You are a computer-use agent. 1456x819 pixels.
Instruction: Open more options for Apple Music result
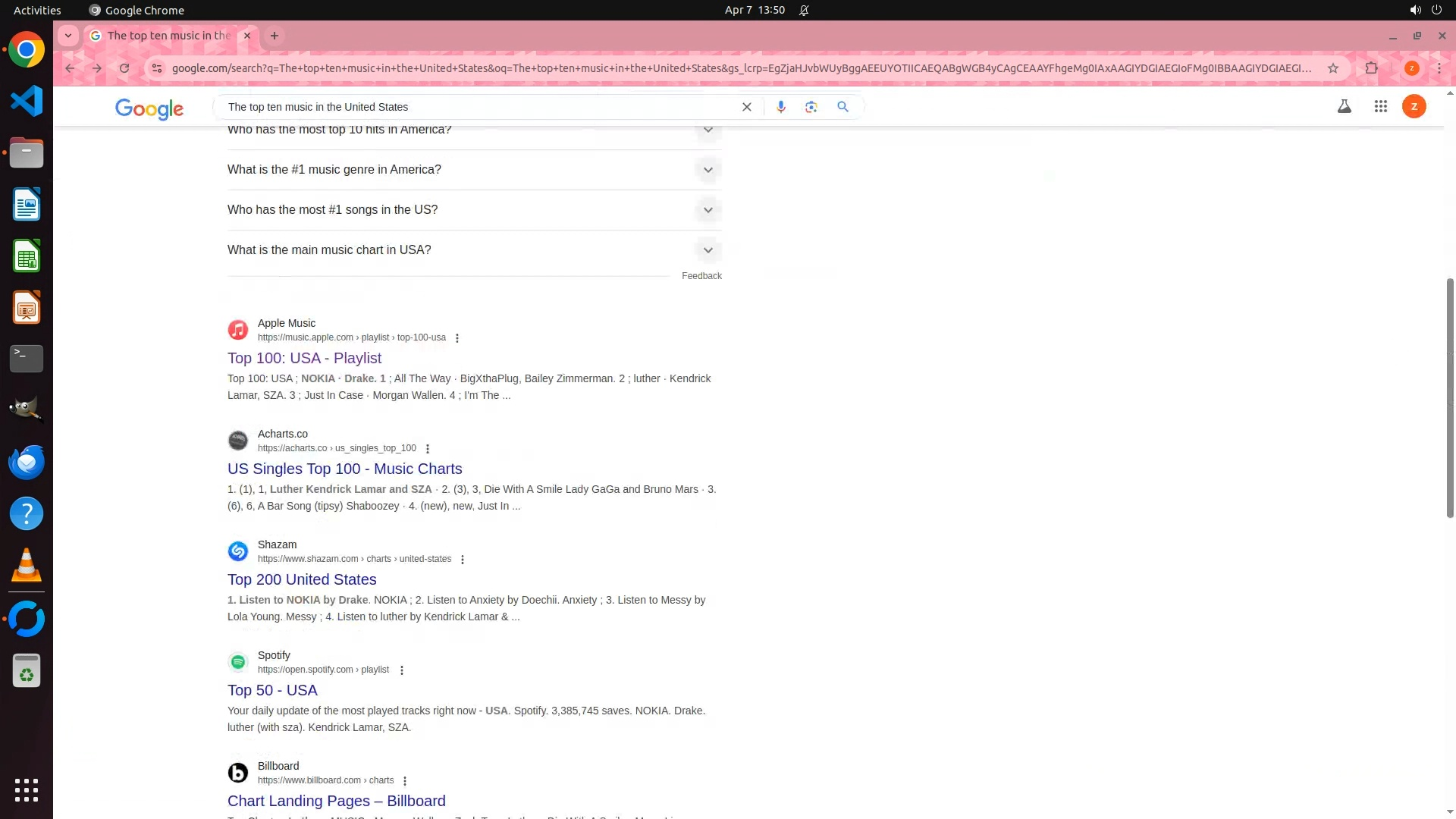[457, 338]
